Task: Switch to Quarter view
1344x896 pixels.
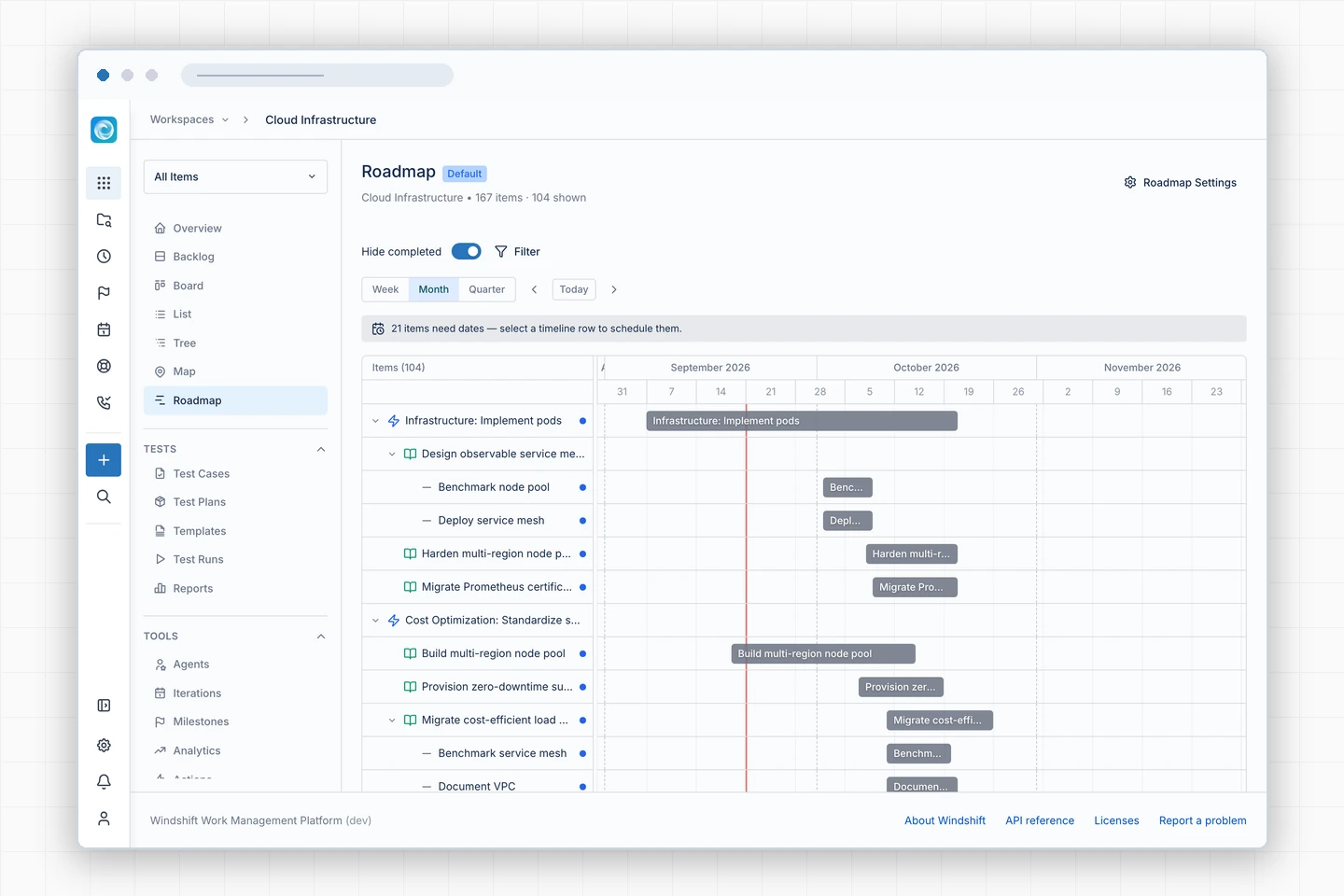Action: click(487, 289)
